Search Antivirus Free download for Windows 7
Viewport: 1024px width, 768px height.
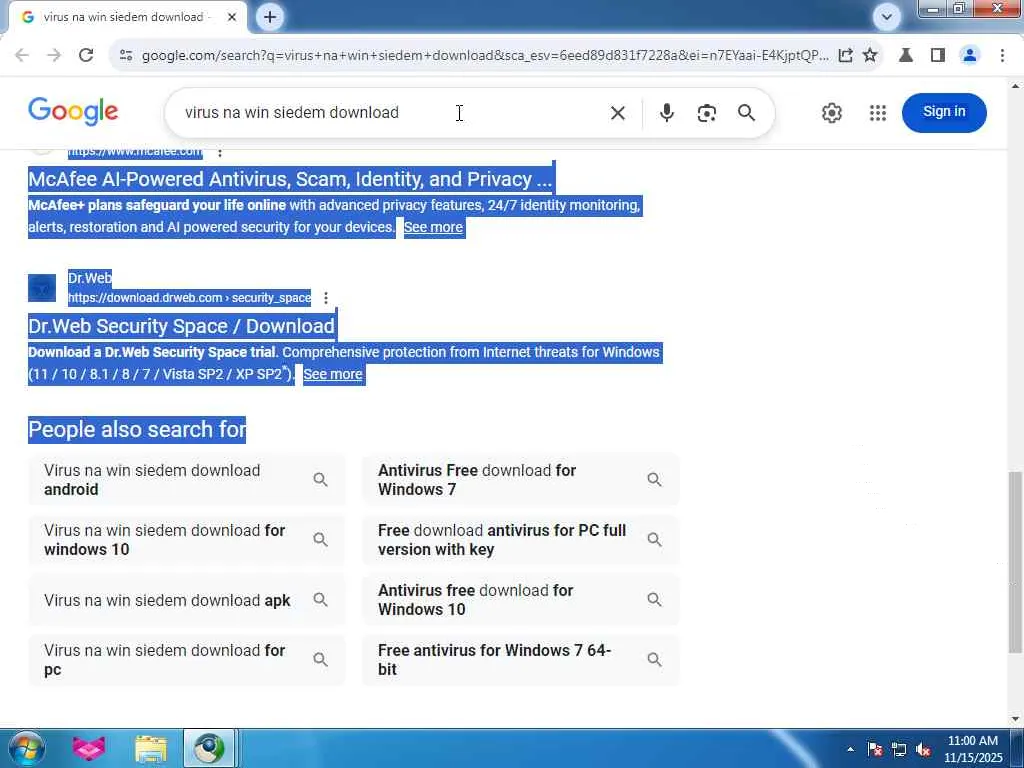[x=520, y=480]
